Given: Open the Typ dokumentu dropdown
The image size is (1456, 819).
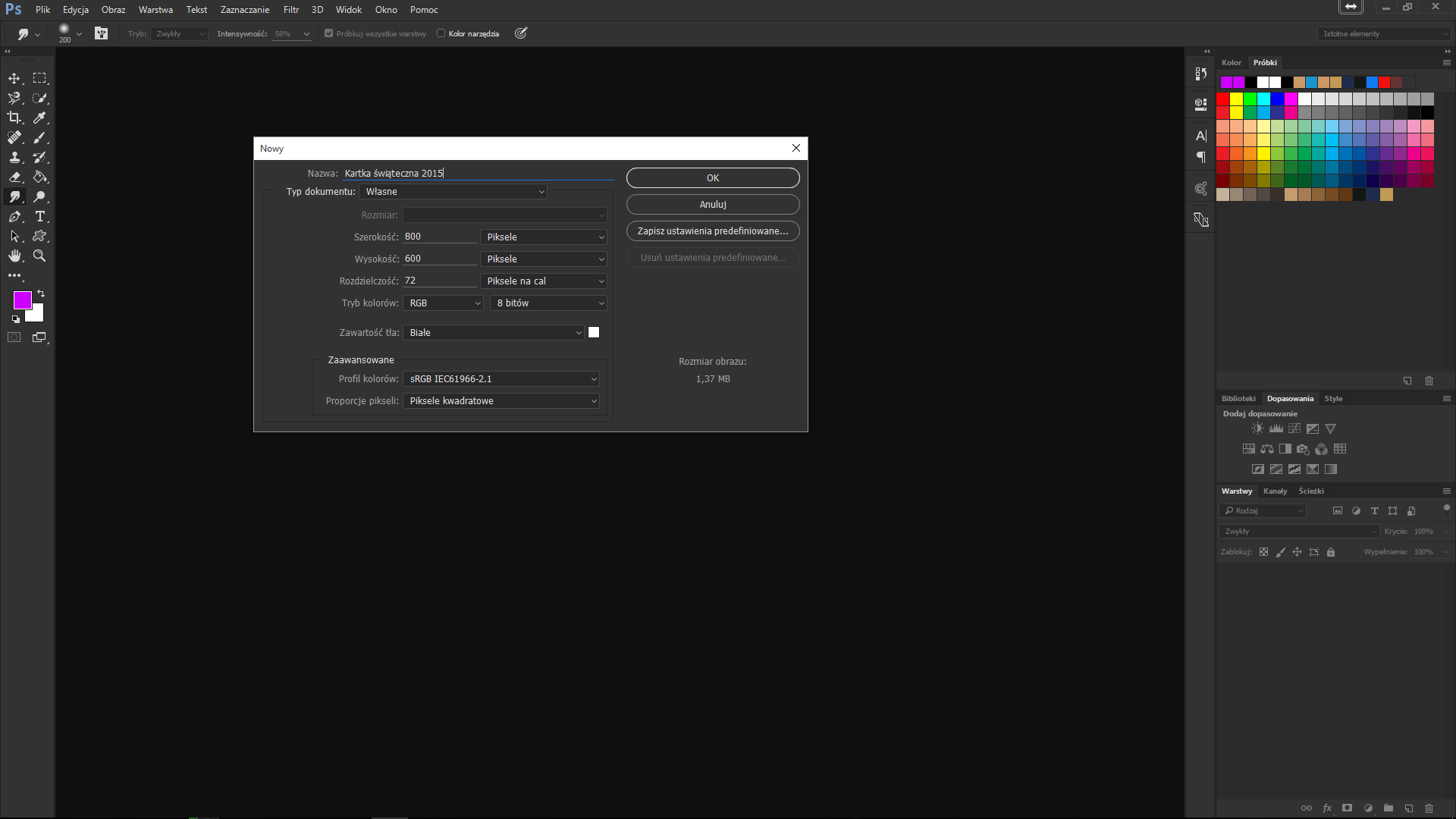Looking at the screenshot, I should 453,192.
